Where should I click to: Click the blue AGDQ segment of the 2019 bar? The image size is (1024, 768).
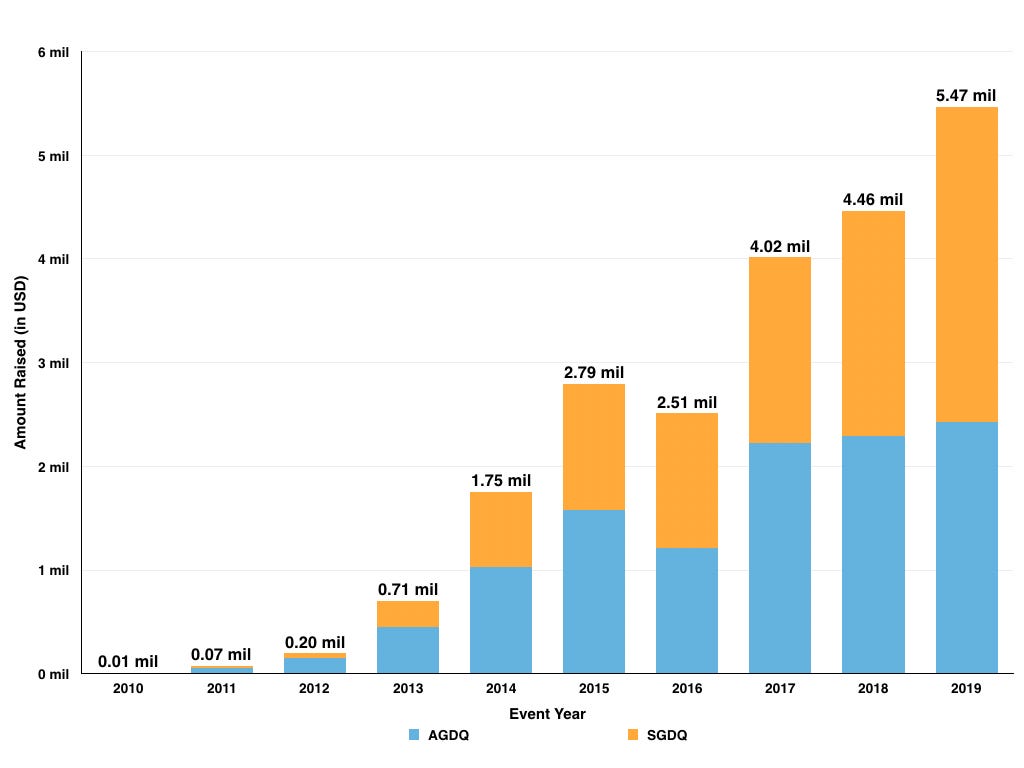coord(967,547)
